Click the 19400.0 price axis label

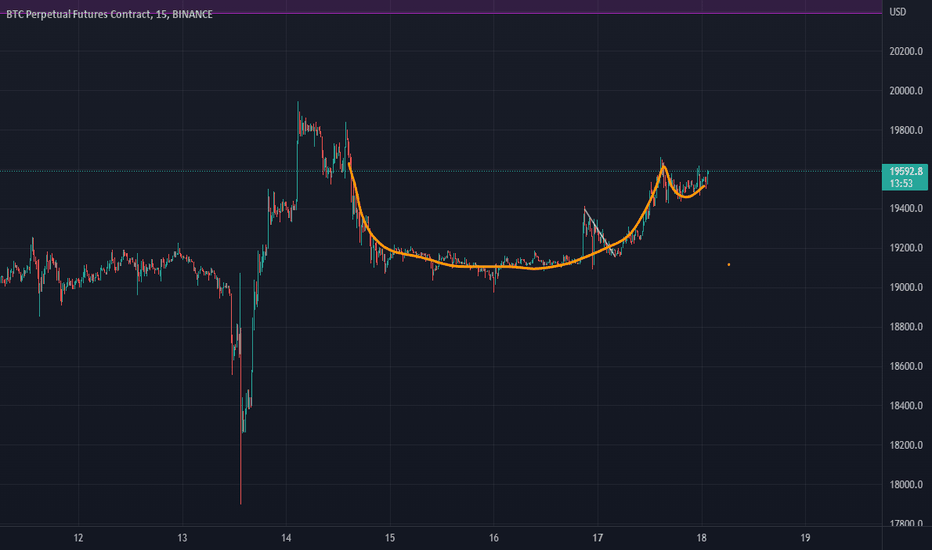click(906, 209)
